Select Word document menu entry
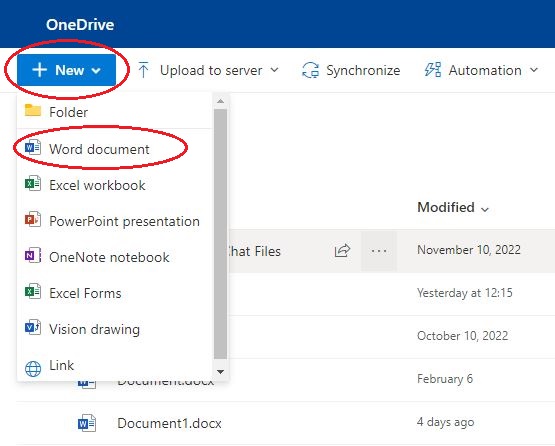 tap(115, 149)
